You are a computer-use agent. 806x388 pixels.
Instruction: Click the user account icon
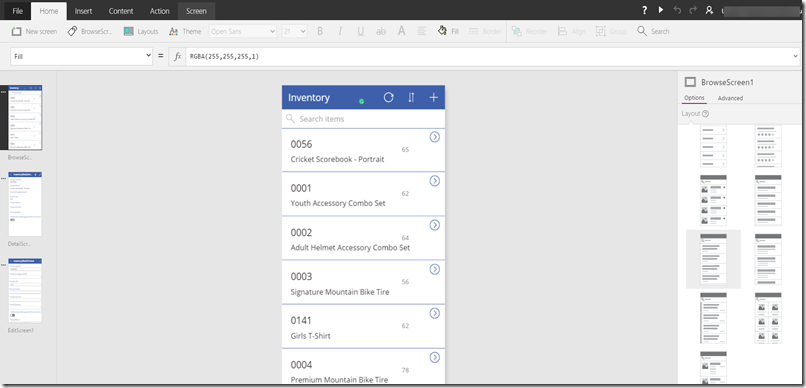[x=709, y=10]
